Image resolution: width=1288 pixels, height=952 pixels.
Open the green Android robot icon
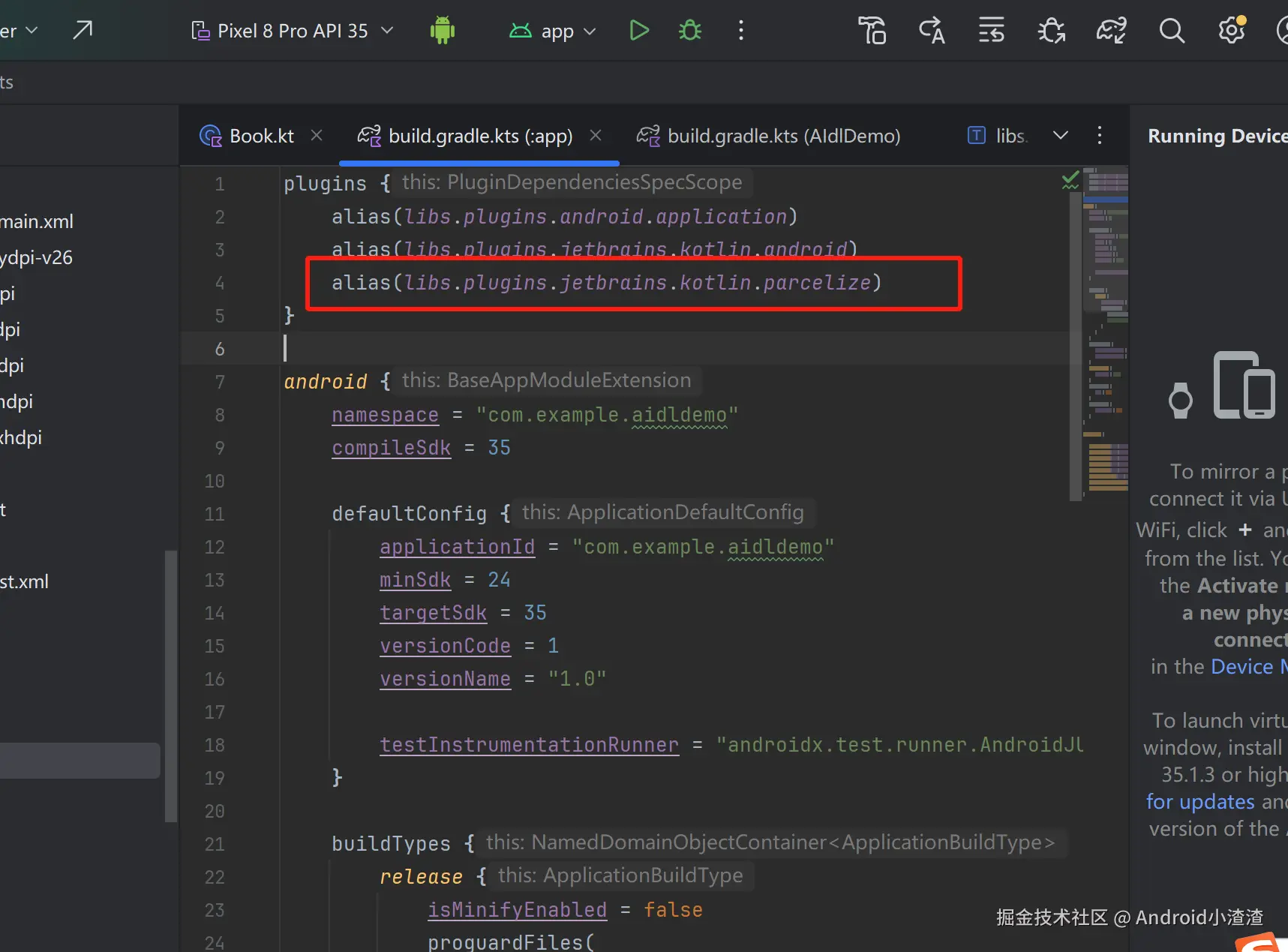[x=443, y=31]
